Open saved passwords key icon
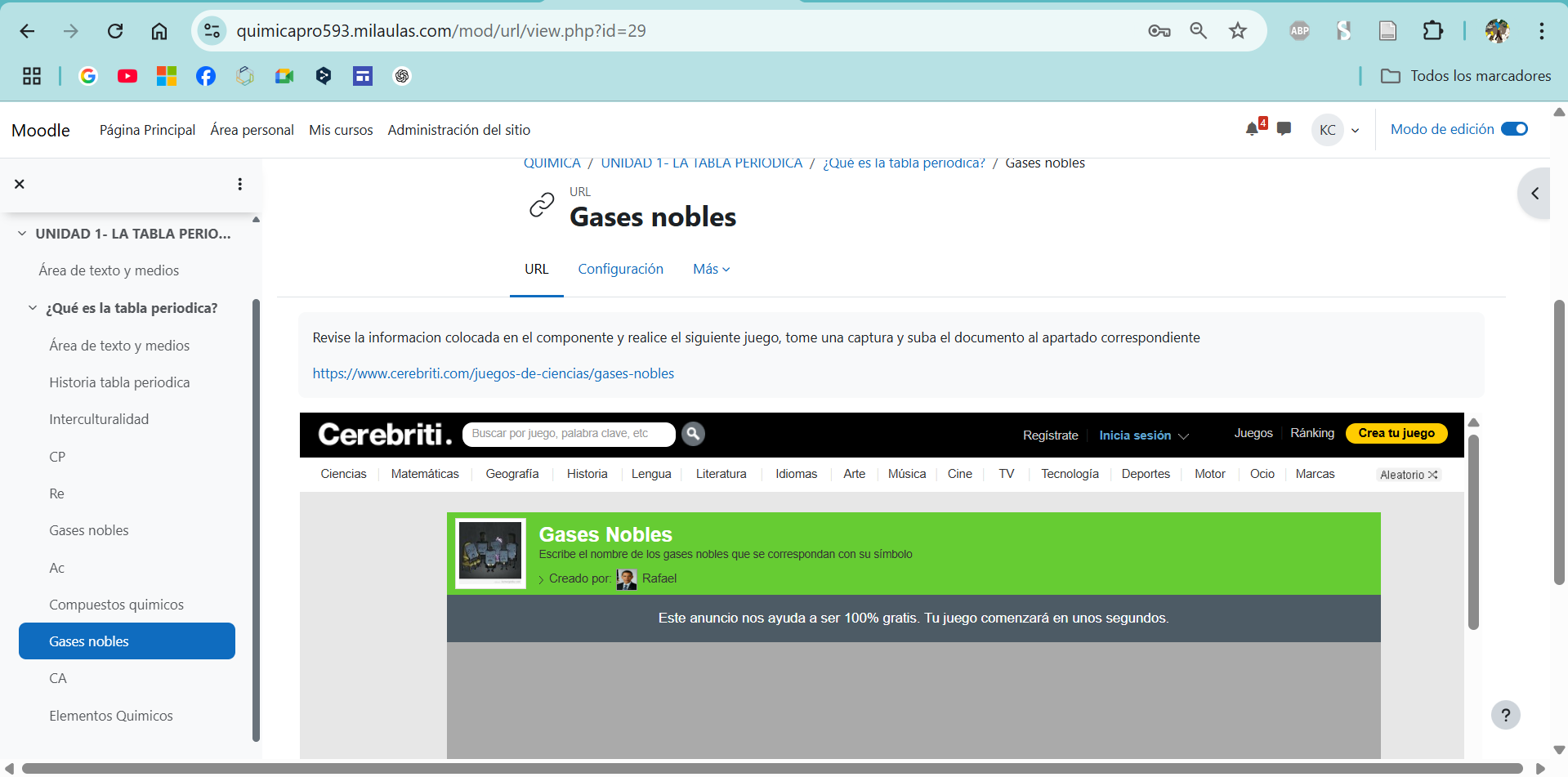The image size is (1568, 777). pos(1159,31)
